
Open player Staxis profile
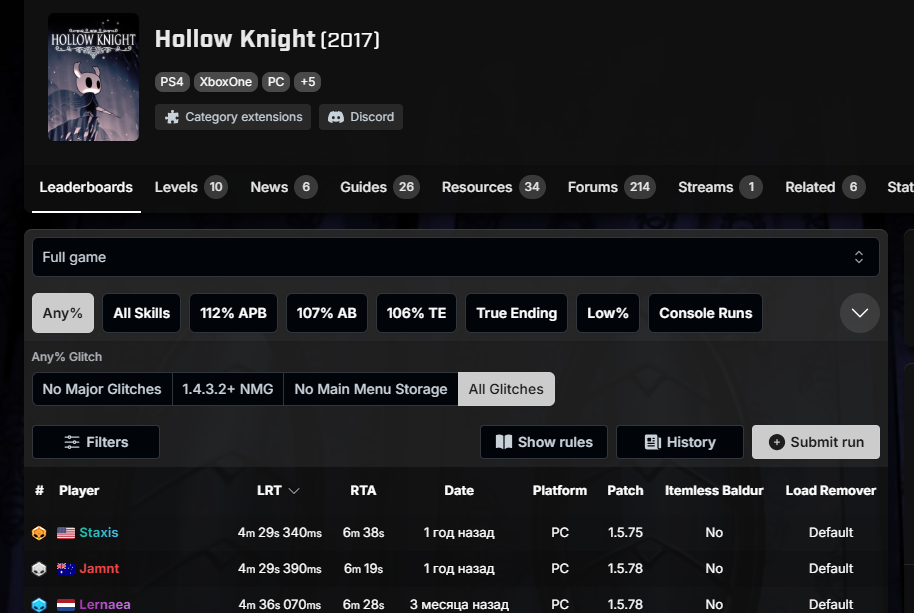pyautogui.click(x=99, y=533)
